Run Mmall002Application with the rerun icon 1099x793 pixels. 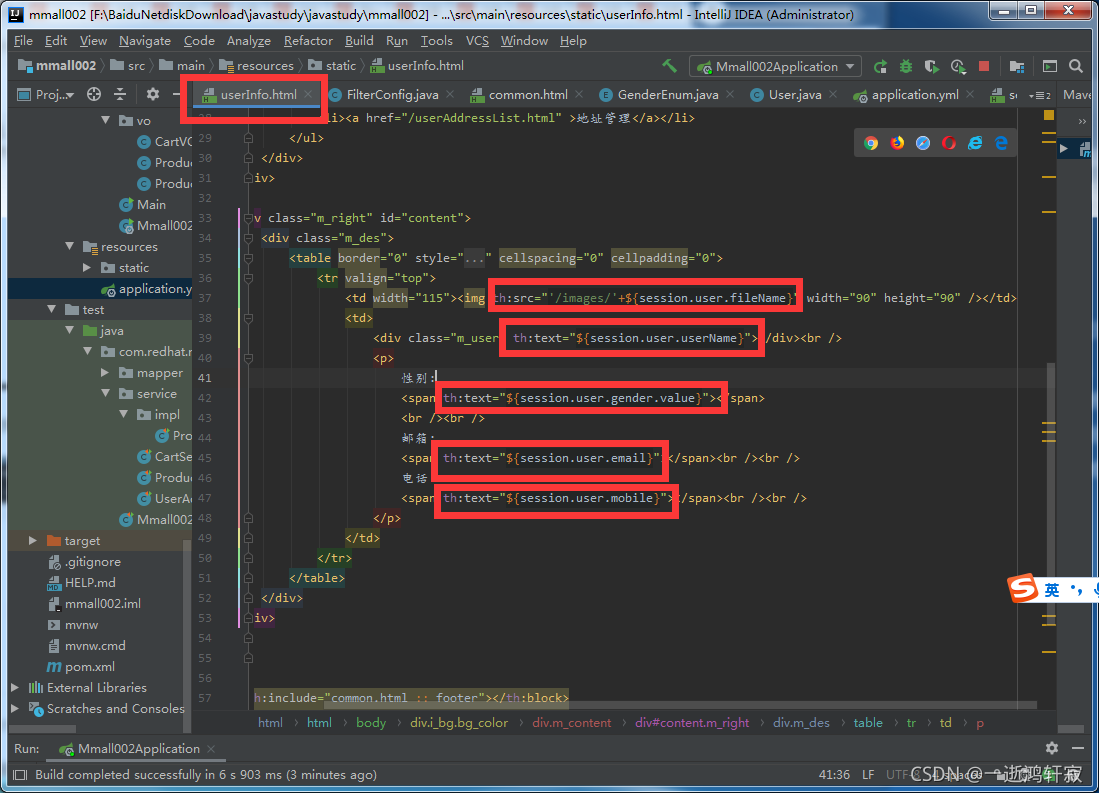[880, 67]
